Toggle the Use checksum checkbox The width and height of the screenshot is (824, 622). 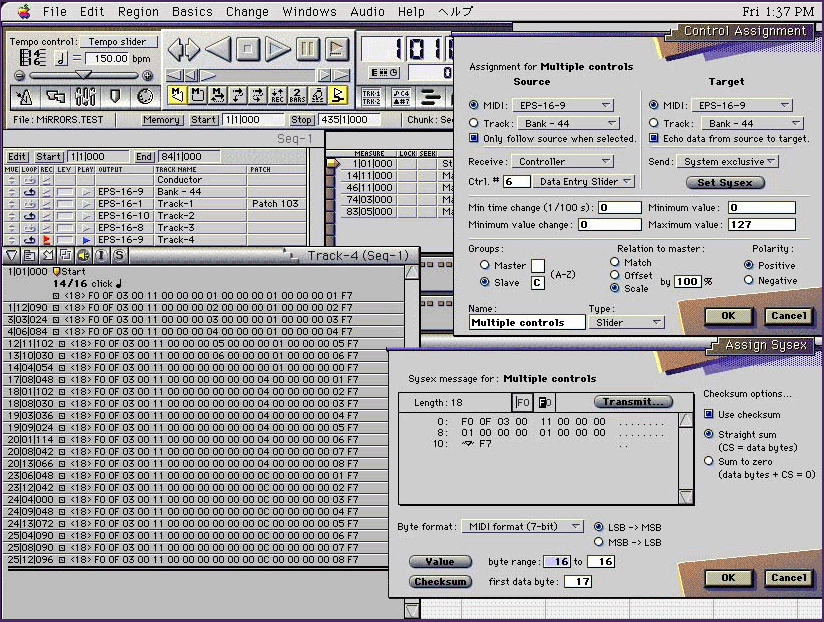click(709, 414)
